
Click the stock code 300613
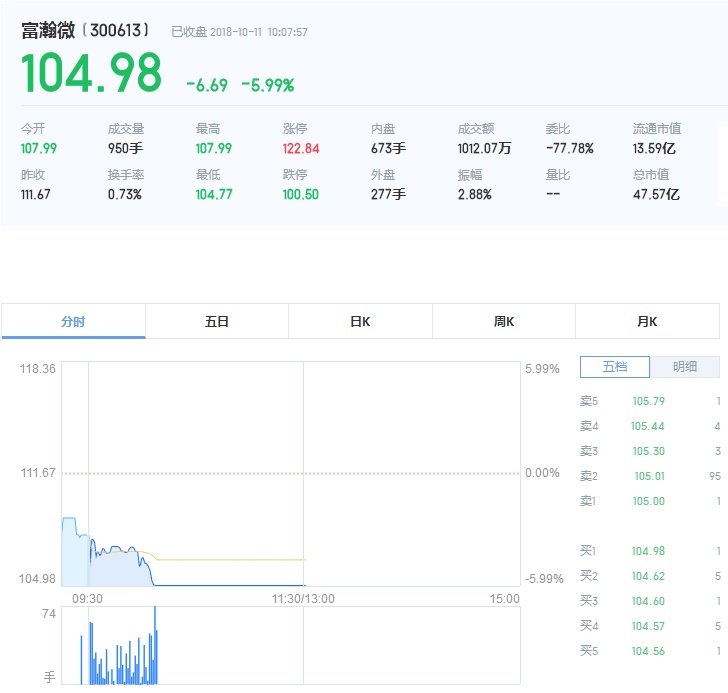coord(119,30)
